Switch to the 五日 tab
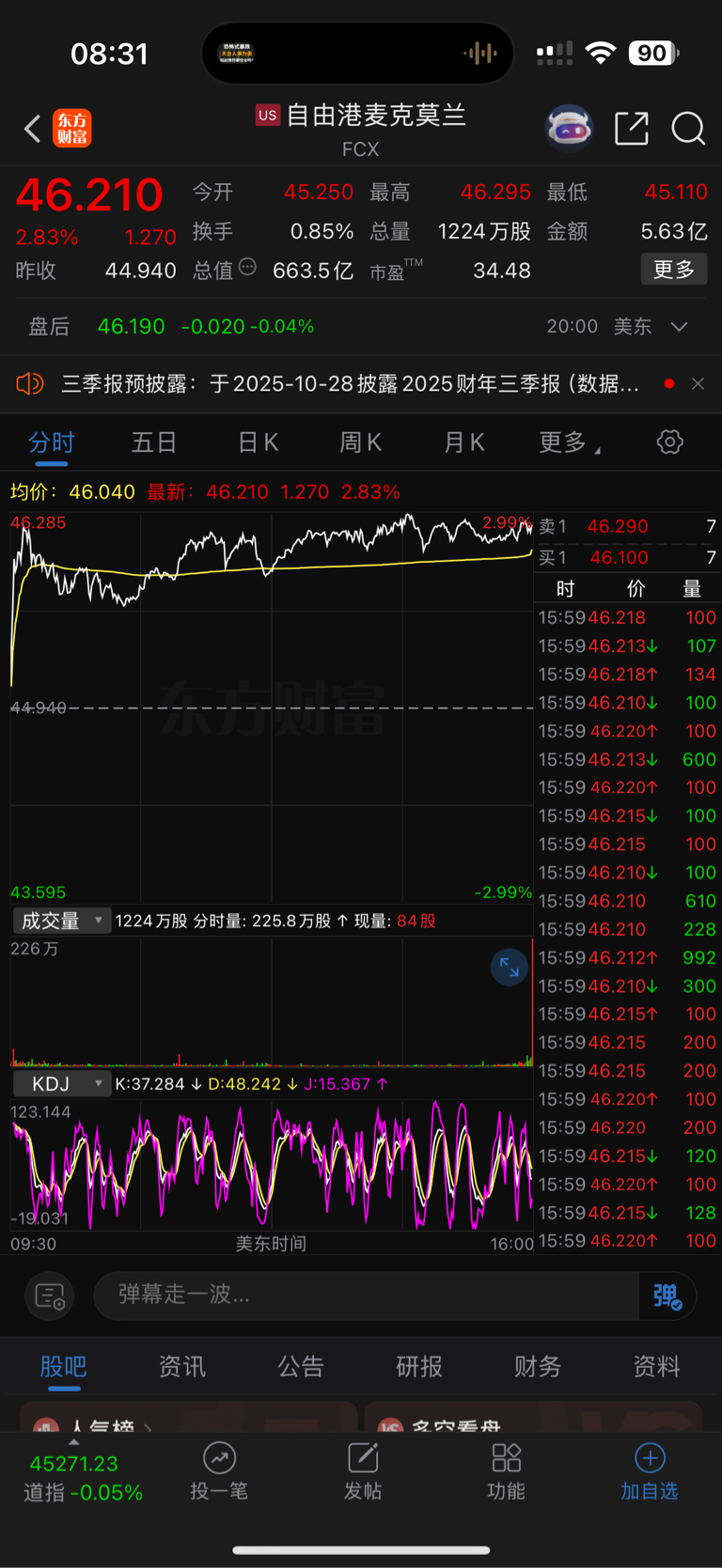Screen dimensions: 722x1568 point(154,442)
